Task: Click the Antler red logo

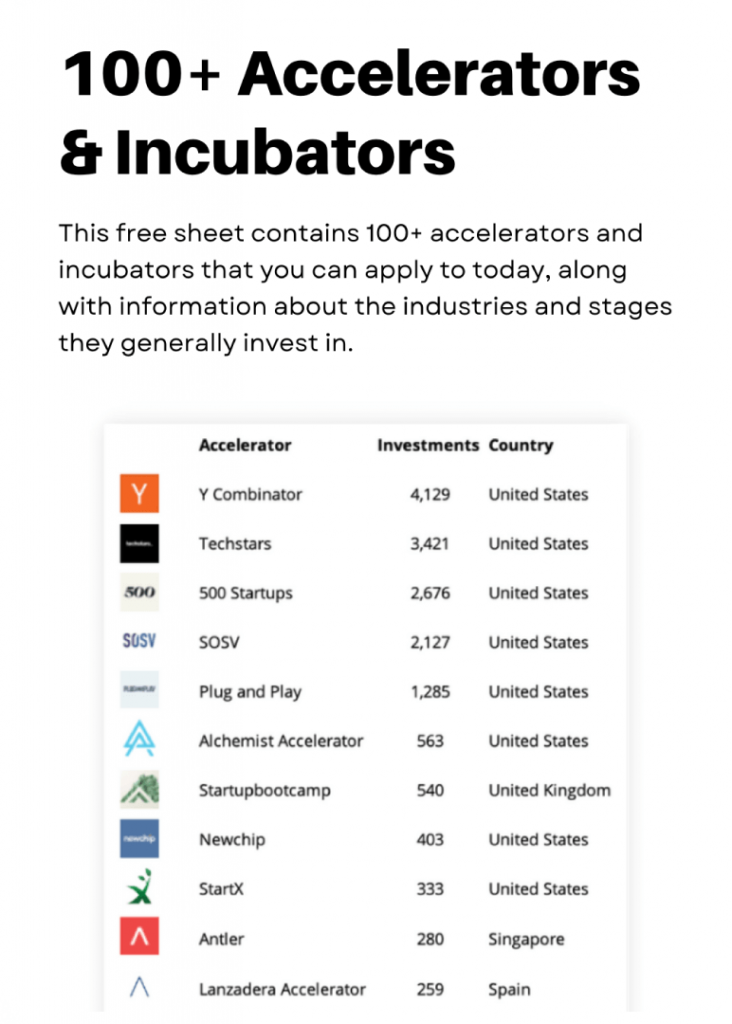Action: (x=139, y=936)
